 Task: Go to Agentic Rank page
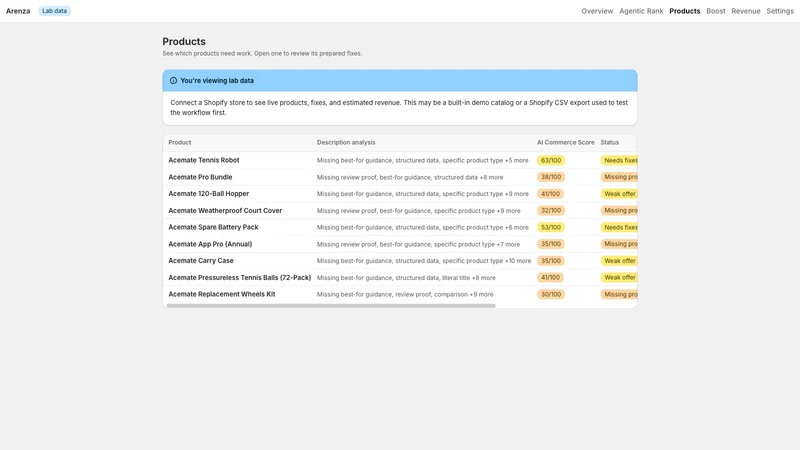pyautogui.click(x=641, y=11)
